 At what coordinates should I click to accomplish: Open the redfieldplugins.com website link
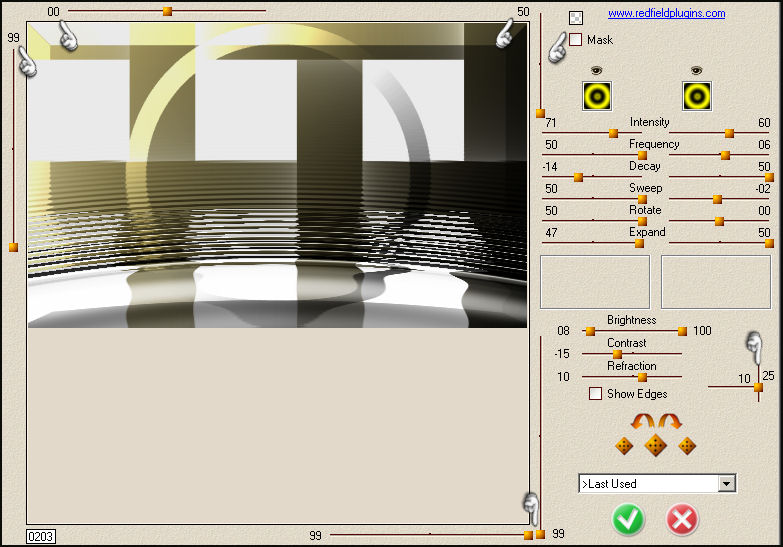[666, 13]
